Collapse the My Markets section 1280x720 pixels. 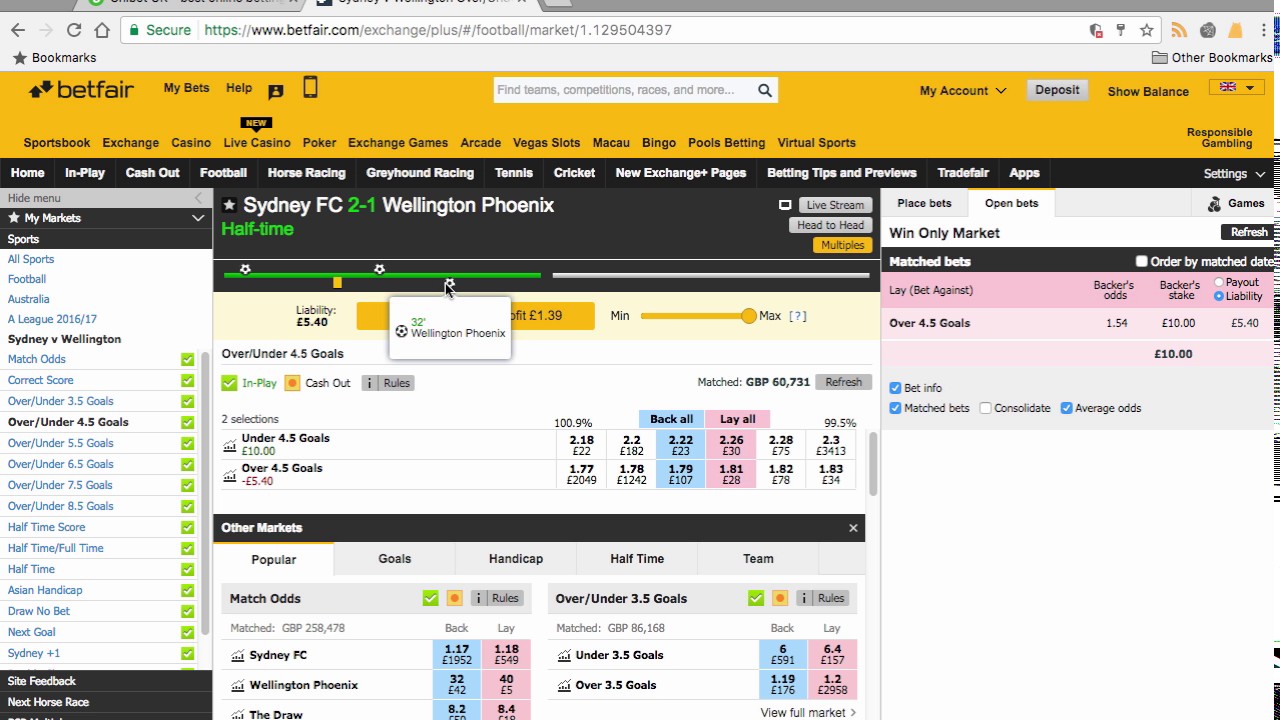[198, 218]
